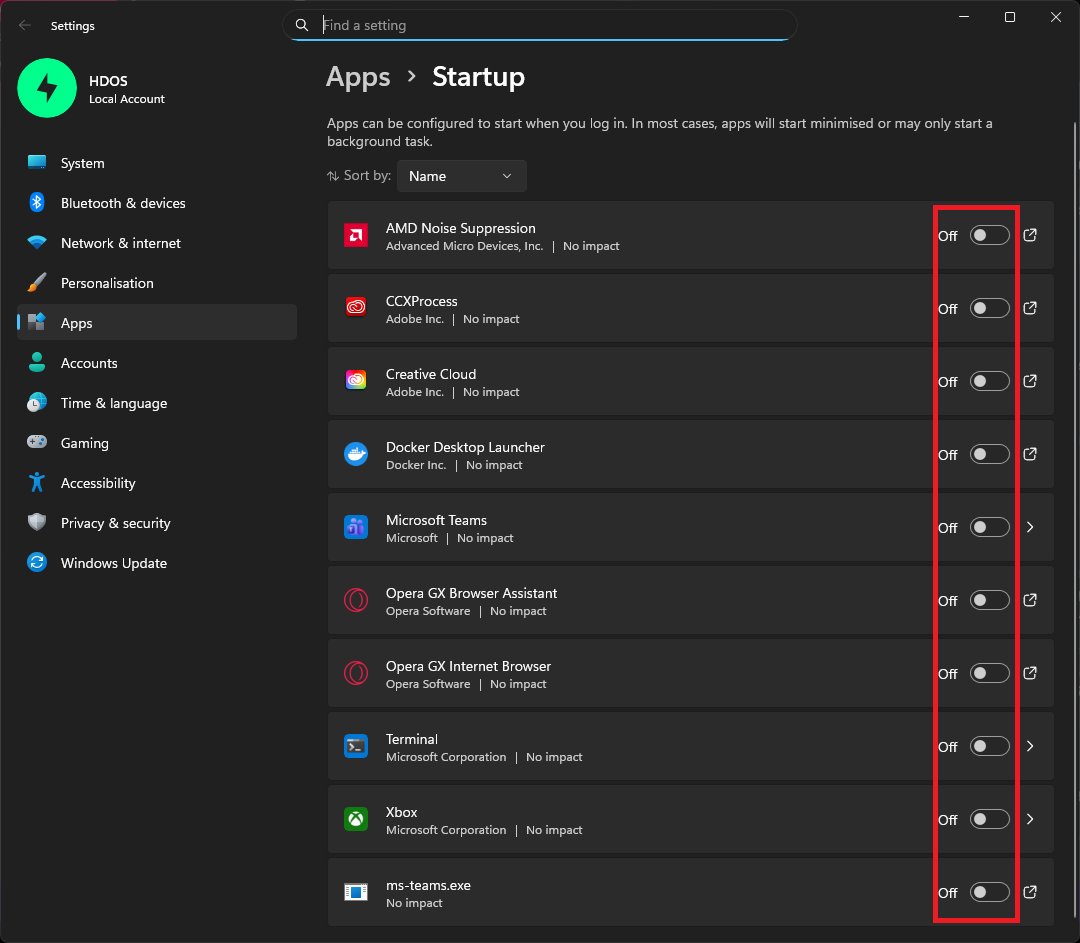
Task: Click the Xbox app icon
Action: pyautogui.click(x=355, y=820)
